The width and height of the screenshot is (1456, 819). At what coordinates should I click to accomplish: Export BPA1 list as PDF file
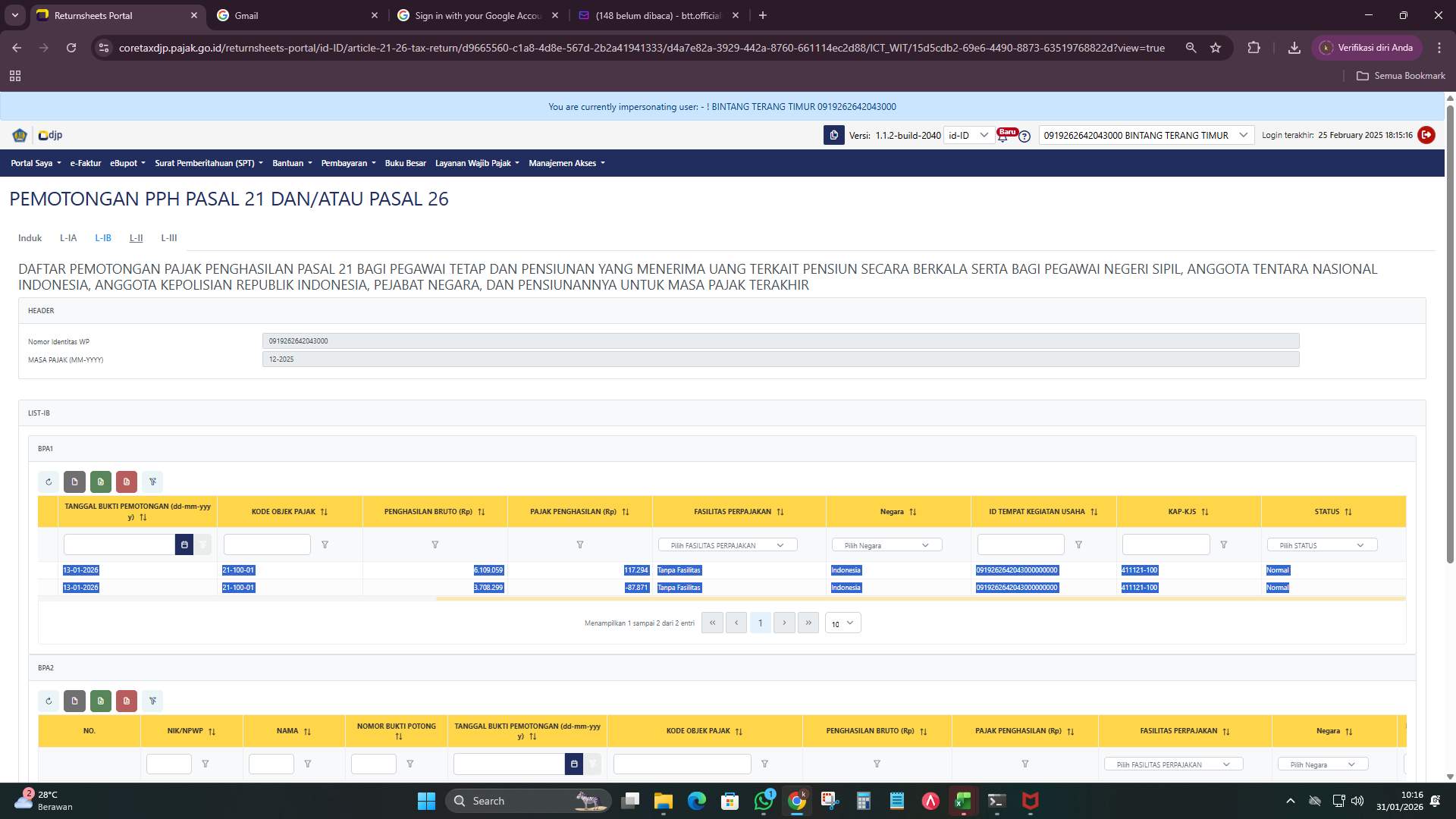click(x=127, y=482)
